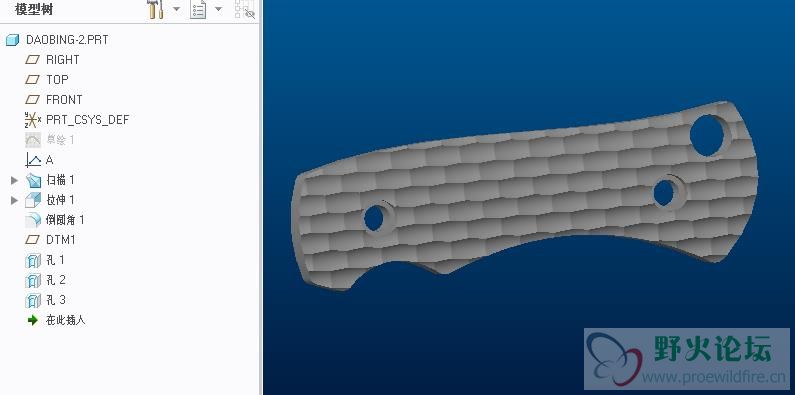
Task: Select the datum curve A icon
Action: click(33, 160)
